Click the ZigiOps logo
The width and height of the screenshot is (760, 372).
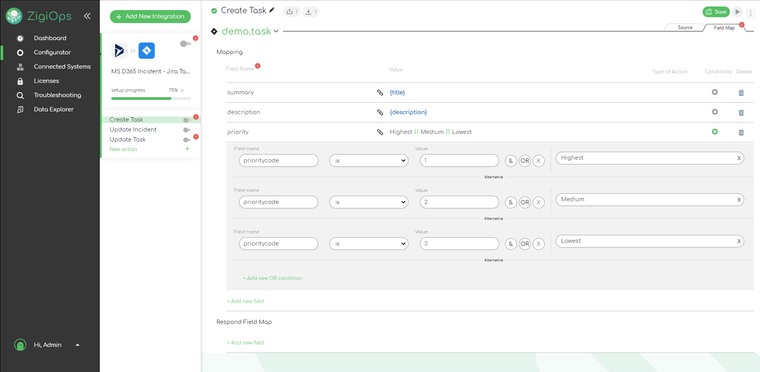point(39,16)
